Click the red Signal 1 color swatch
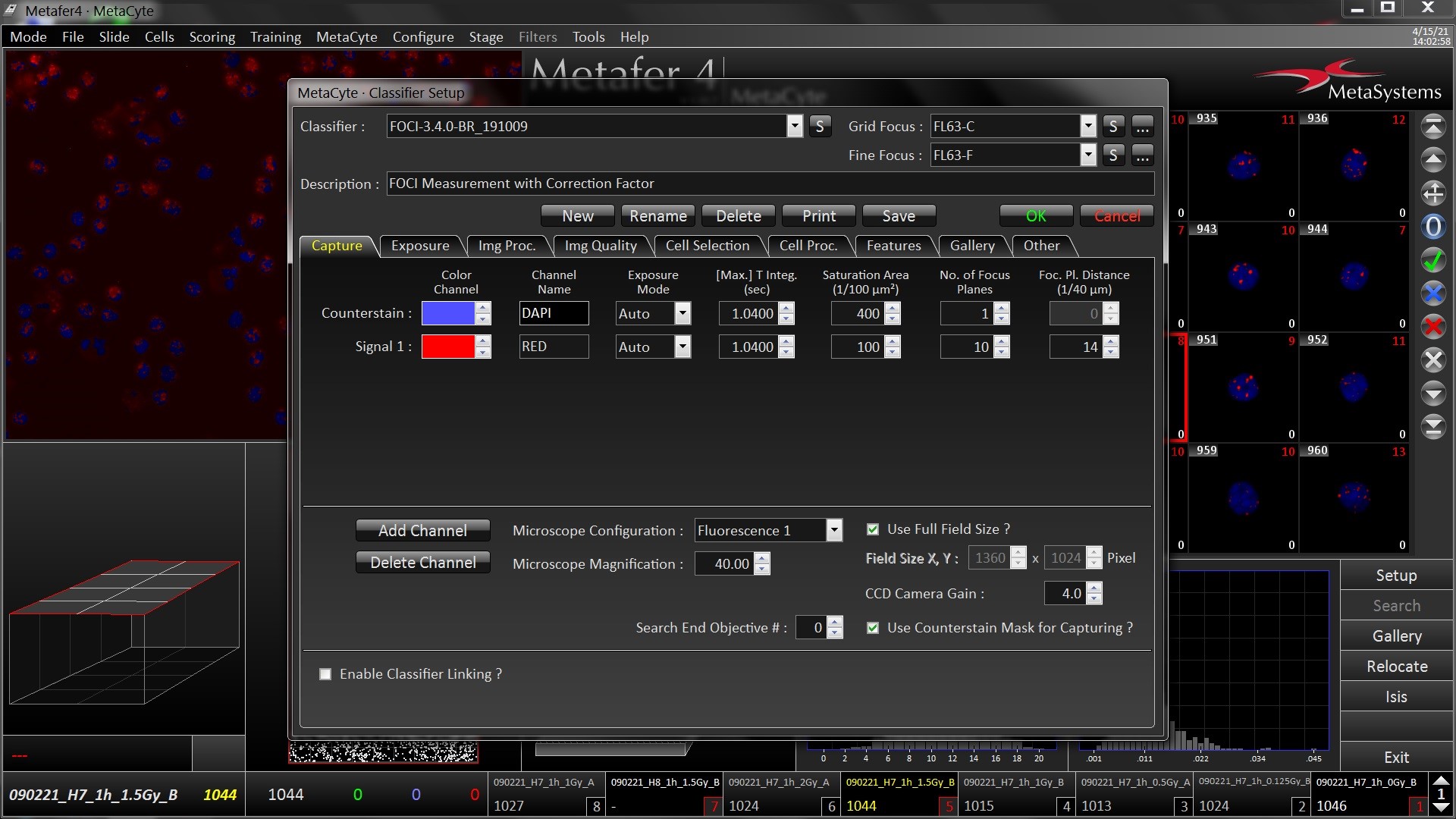Screen dimensions: 1456x819 point(447,347)
